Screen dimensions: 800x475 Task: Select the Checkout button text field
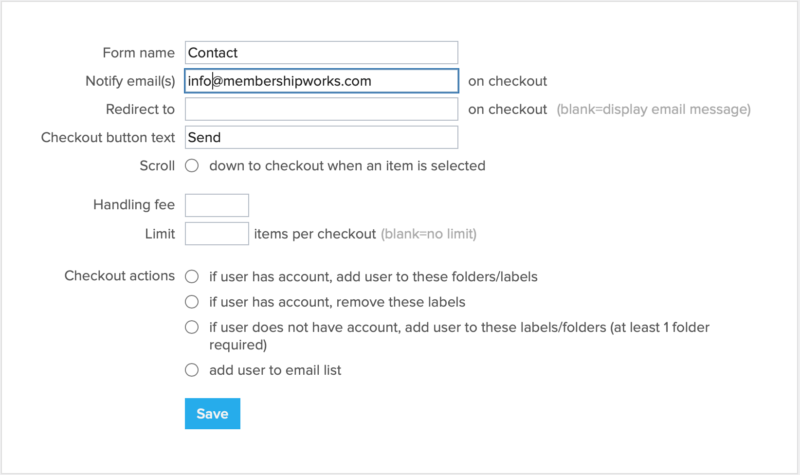pyautogui.click(x=321, y=137)
